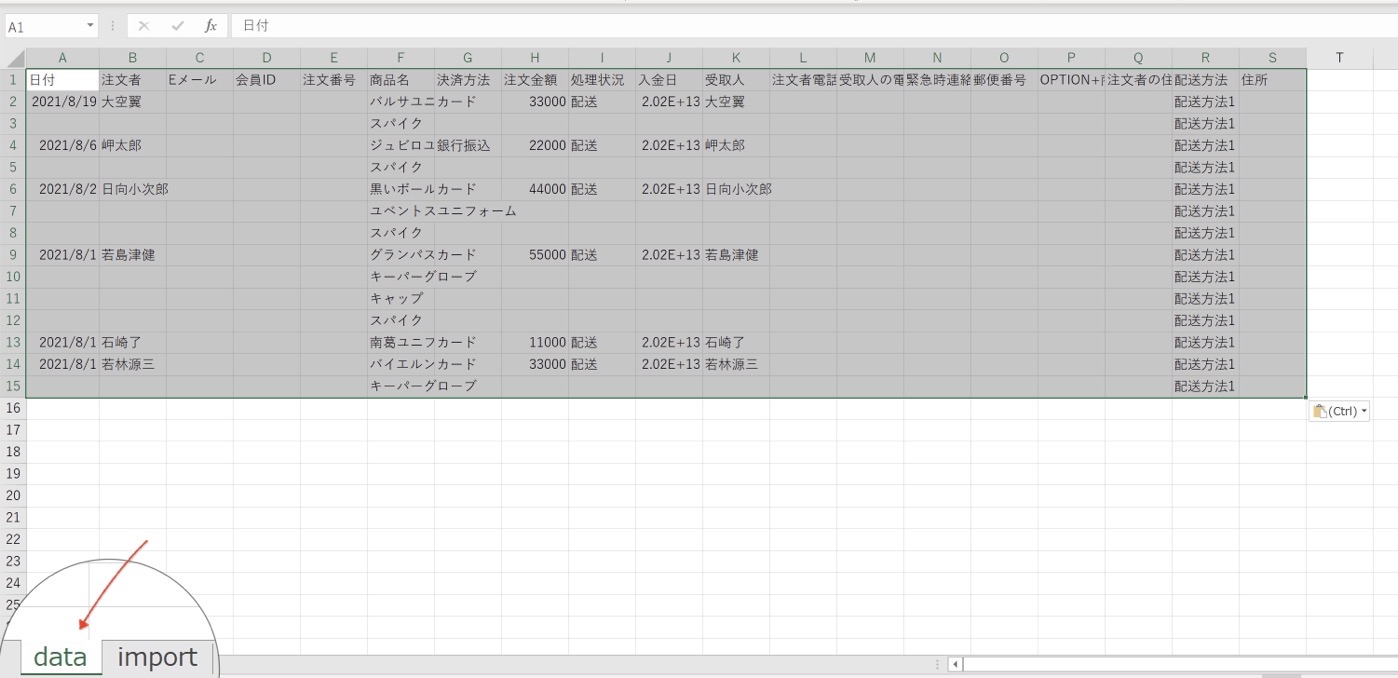
Task: Click the Select All corner button
Action: (x=13, y=58)
